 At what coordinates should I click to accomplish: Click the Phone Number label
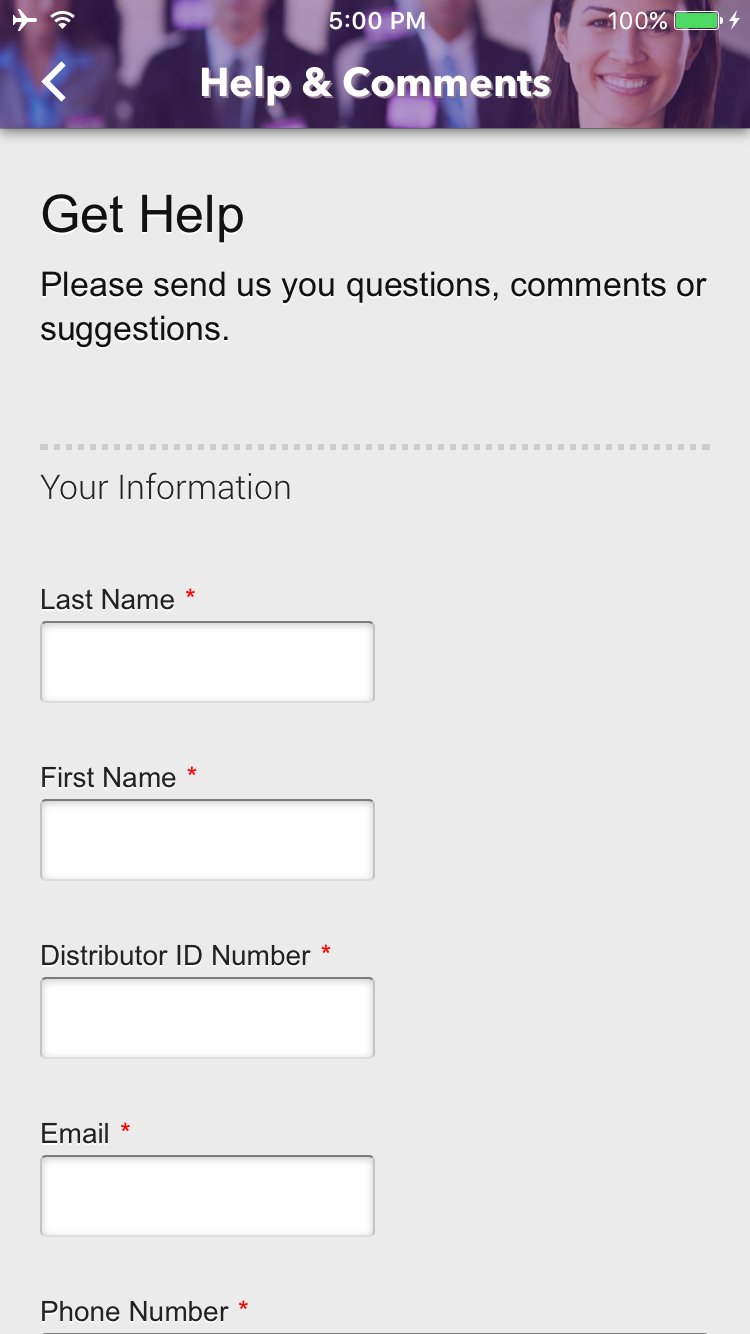pyautogui.click(x=135, y=1311)
